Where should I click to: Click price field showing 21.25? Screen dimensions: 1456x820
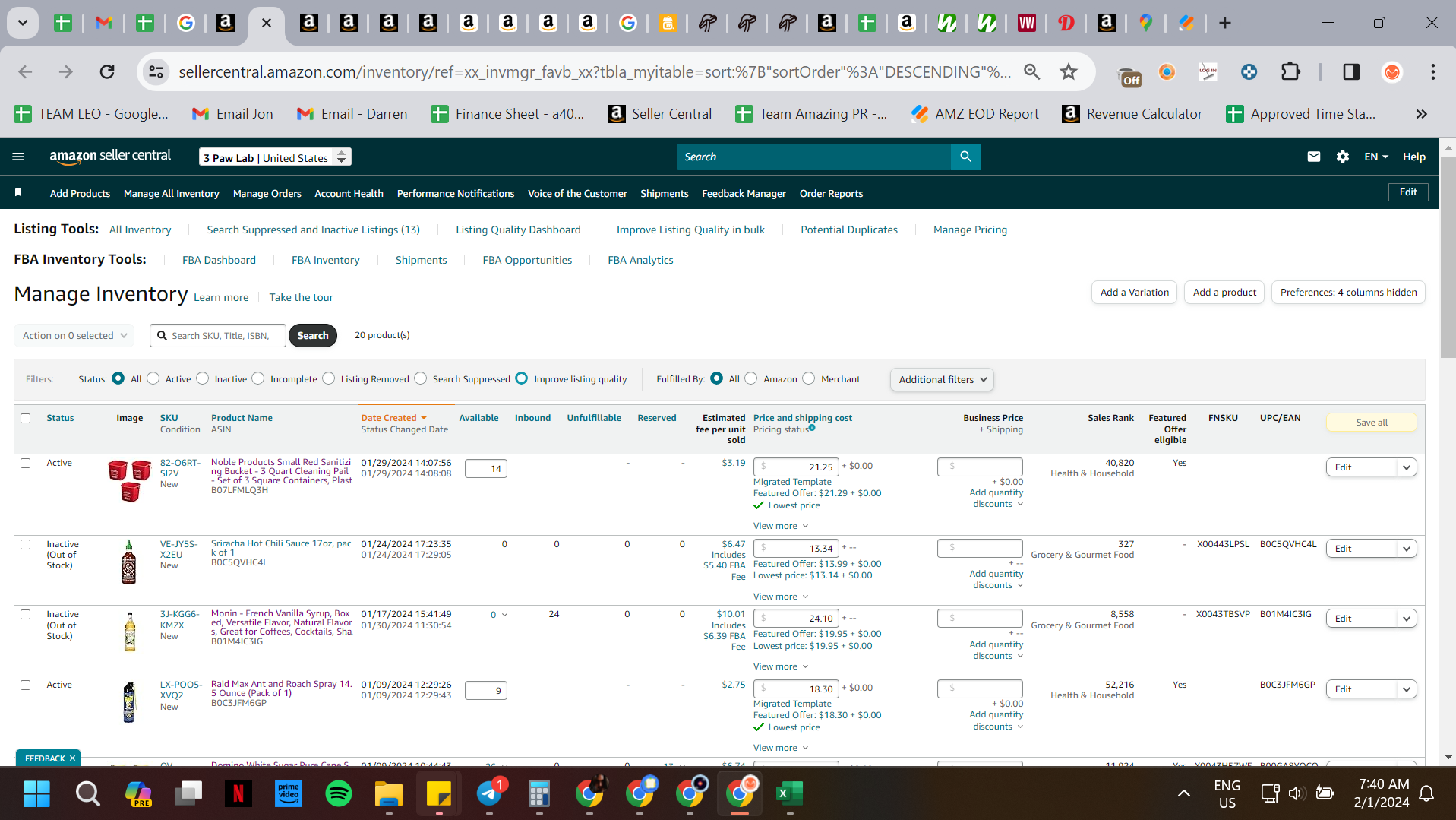coord(796,467)
